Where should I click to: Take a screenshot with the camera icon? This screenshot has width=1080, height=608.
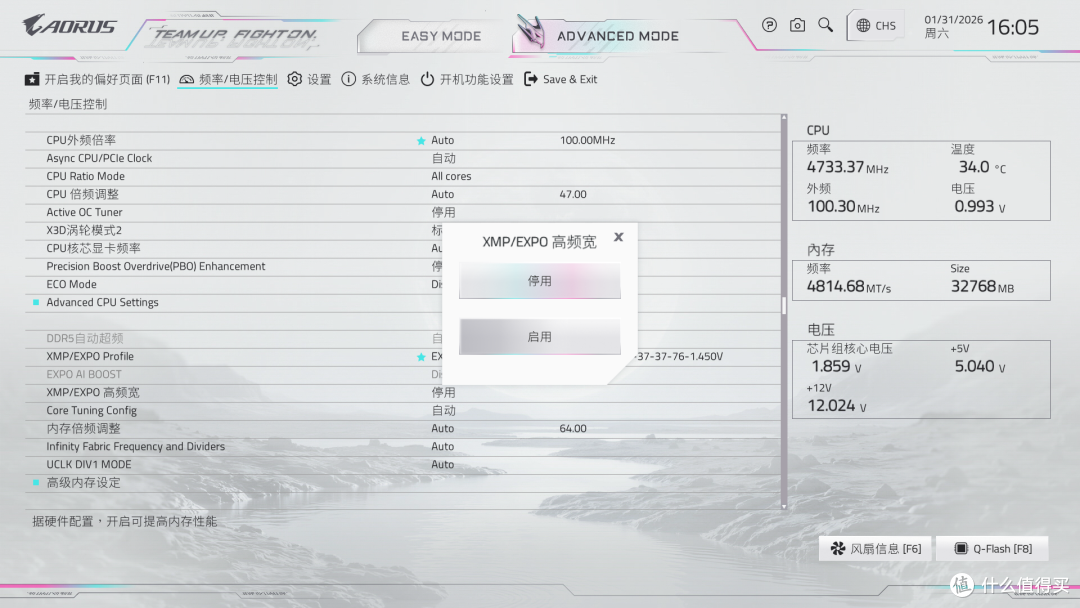pyautogui.click(x=797, y=25)
